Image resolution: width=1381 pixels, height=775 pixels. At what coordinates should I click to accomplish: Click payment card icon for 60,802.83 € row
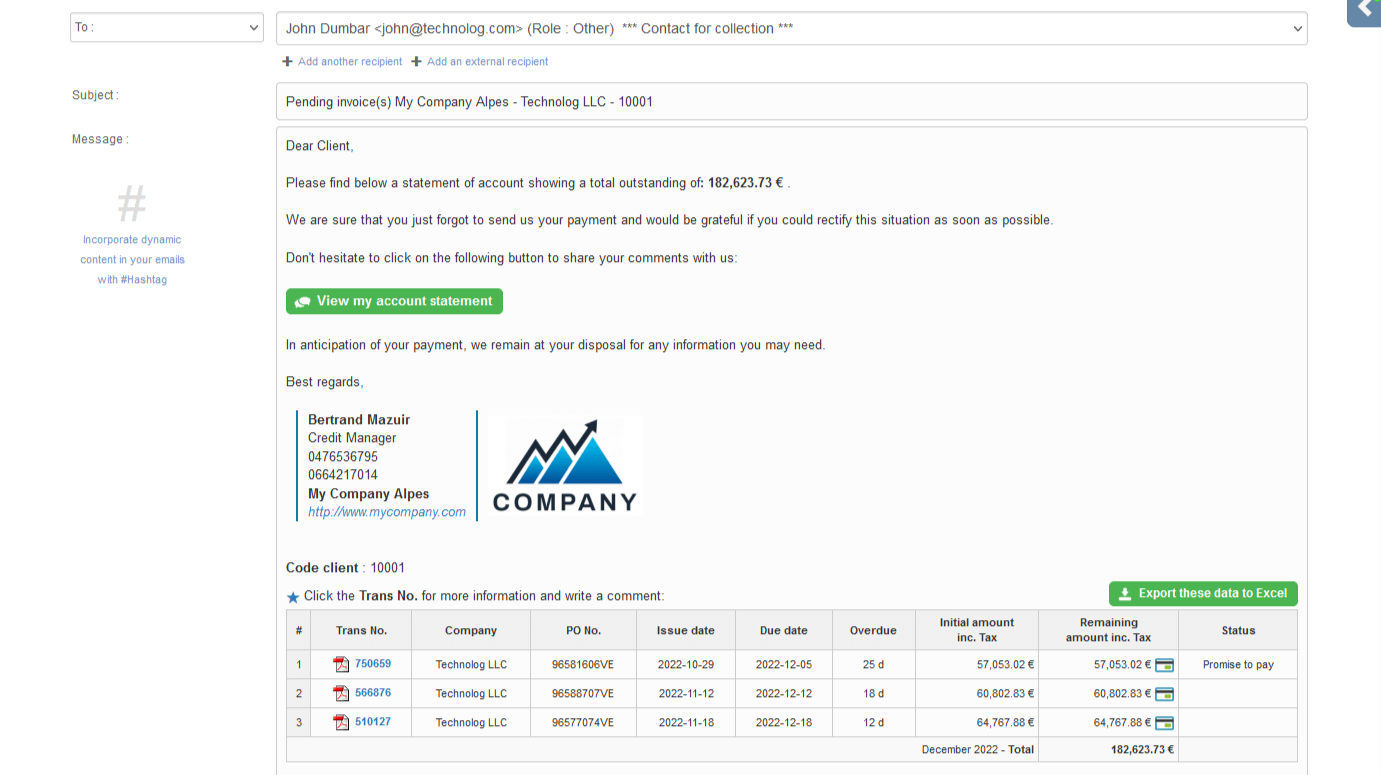[1164, 694]
